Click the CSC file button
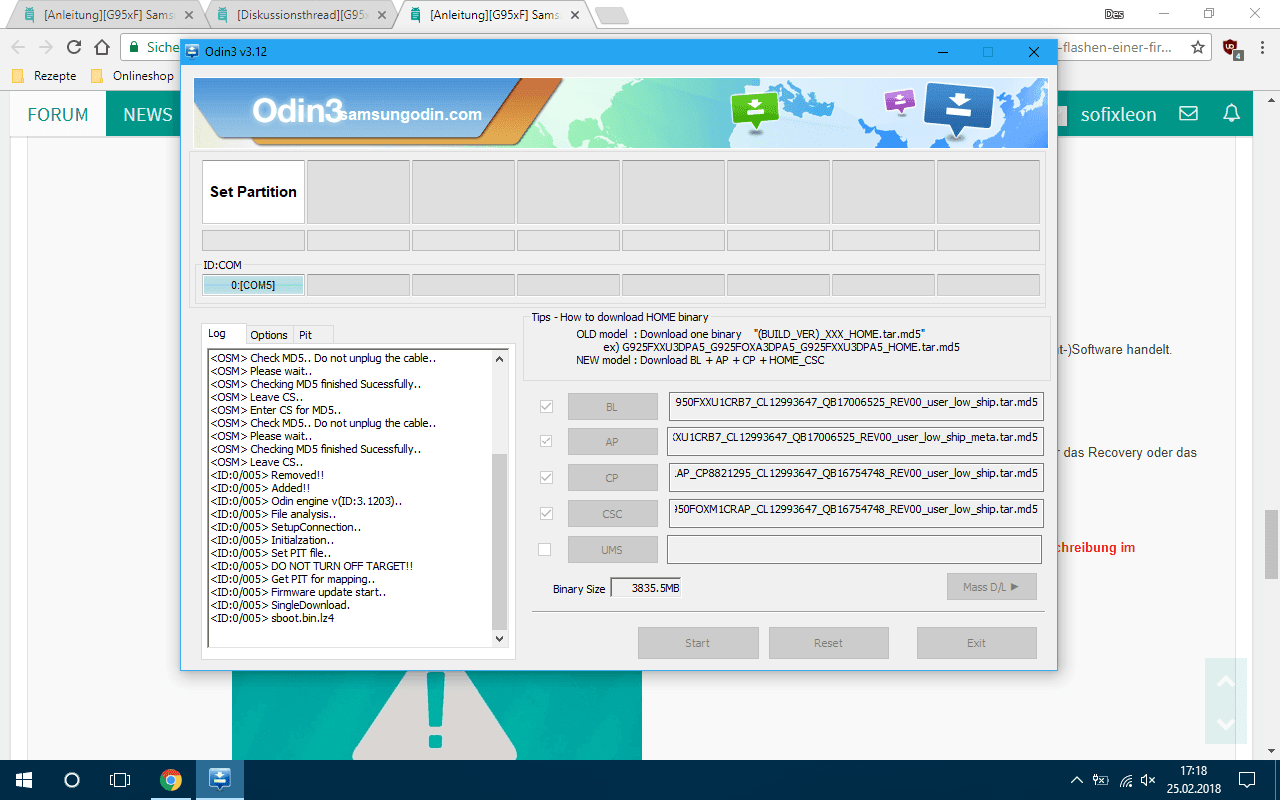This screenshot has width=1280, height=800. [x=612, y=514]
